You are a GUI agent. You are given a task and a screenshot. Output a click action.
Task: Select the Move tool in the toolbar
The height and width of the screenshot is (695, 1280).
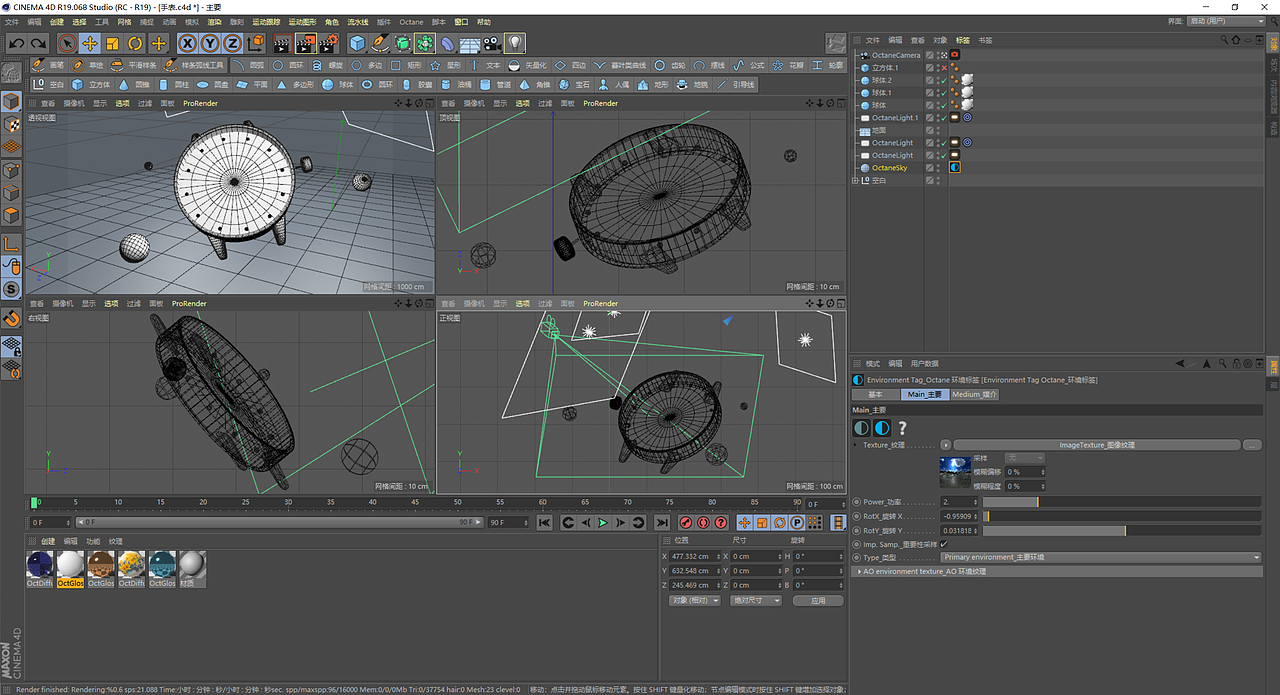point(91,42)
